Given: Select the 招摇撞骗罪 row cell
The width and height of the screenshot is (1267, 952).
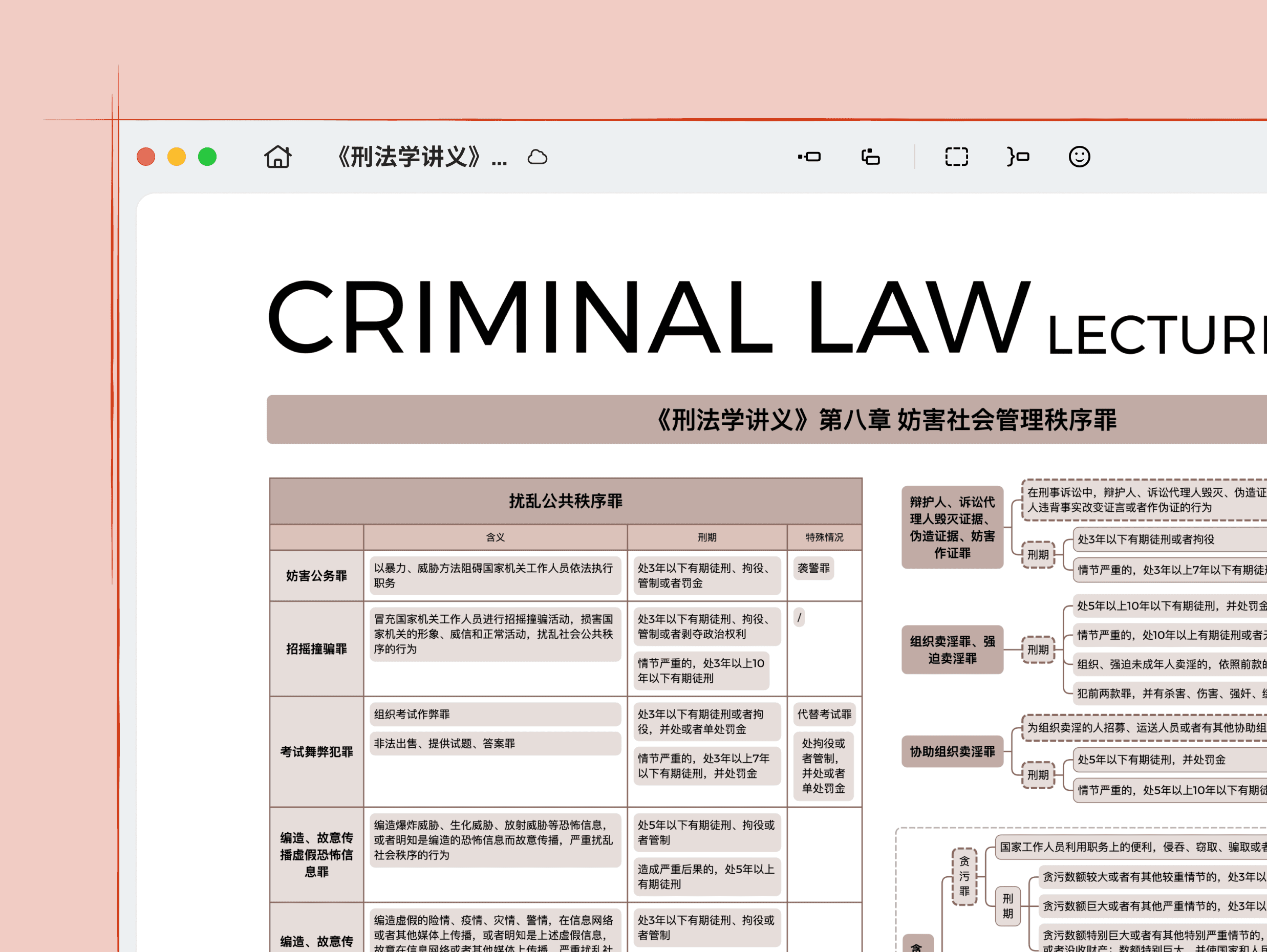Looking at the screenshot, I should 317,649.
